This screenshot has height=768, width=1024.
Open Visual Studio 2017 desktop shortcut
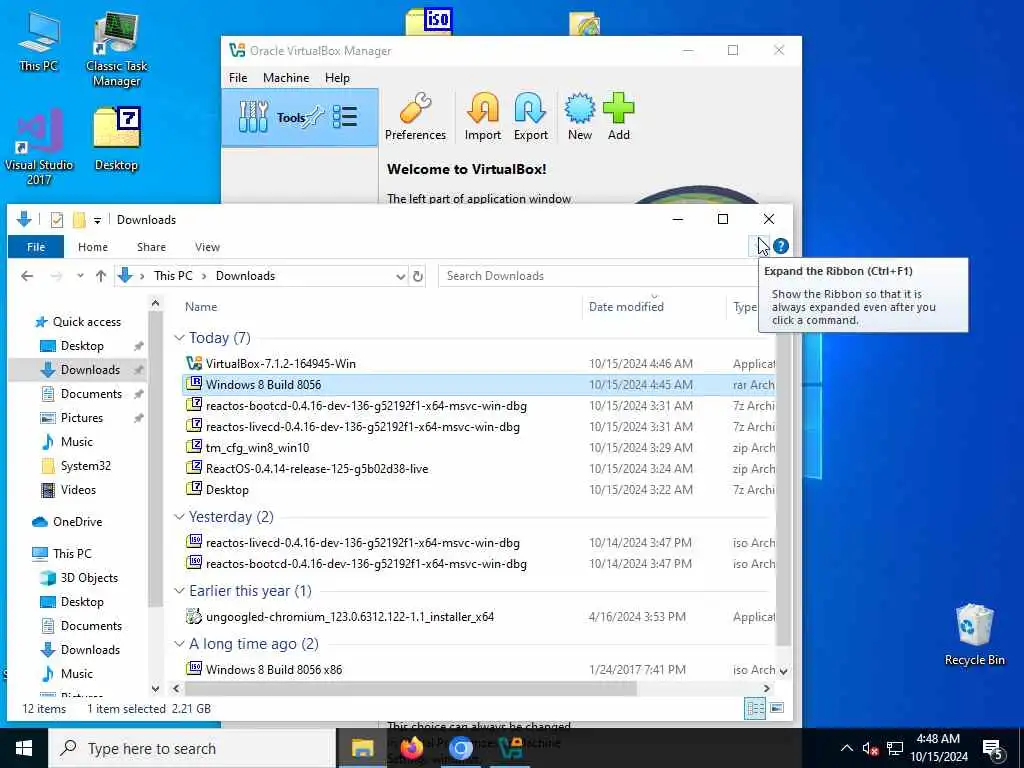(x=39, y=147)
